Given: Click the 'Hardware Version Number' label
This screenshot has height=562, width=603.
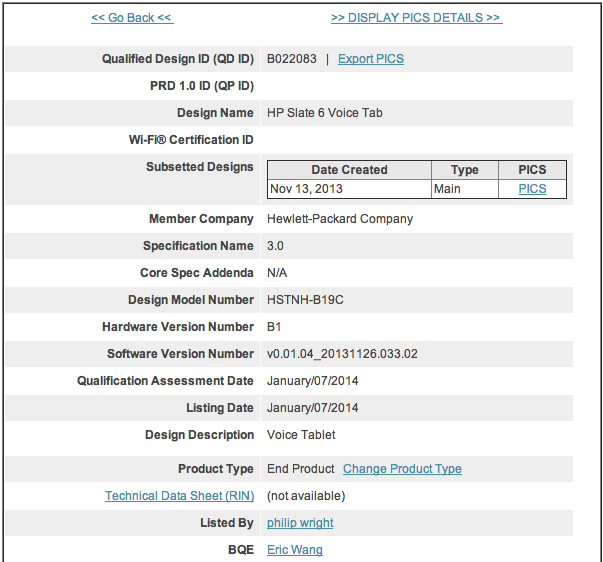Looking at the screenshot, I should point(178,327).
